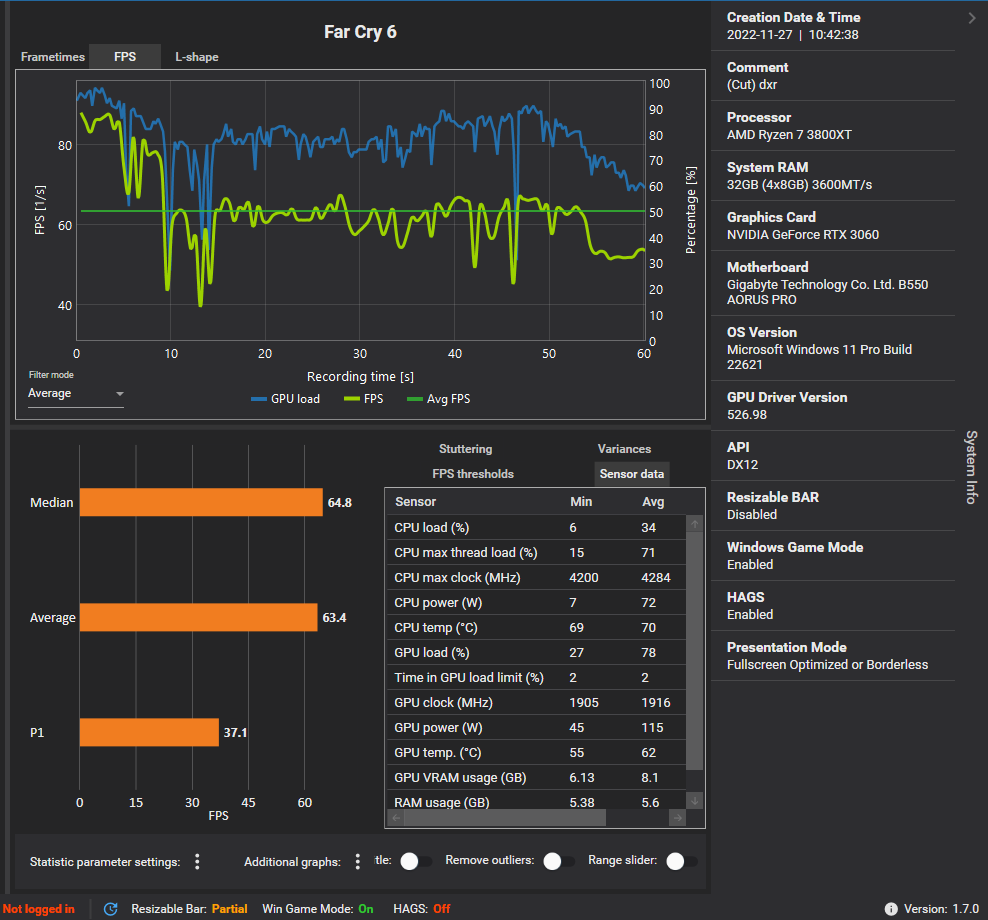The width and height of the screenshot is (988, 920).
Task: Click the Avg column header
Action: pyautogui.click(x=653, y=502)
